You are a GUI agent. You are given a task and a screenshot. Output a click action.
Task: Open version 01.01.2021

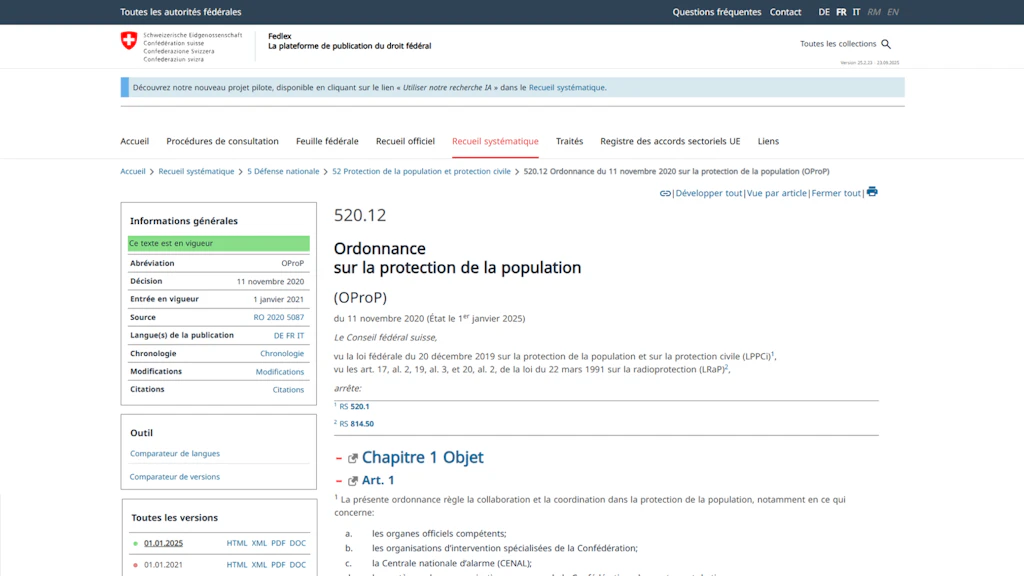point(163,565)
